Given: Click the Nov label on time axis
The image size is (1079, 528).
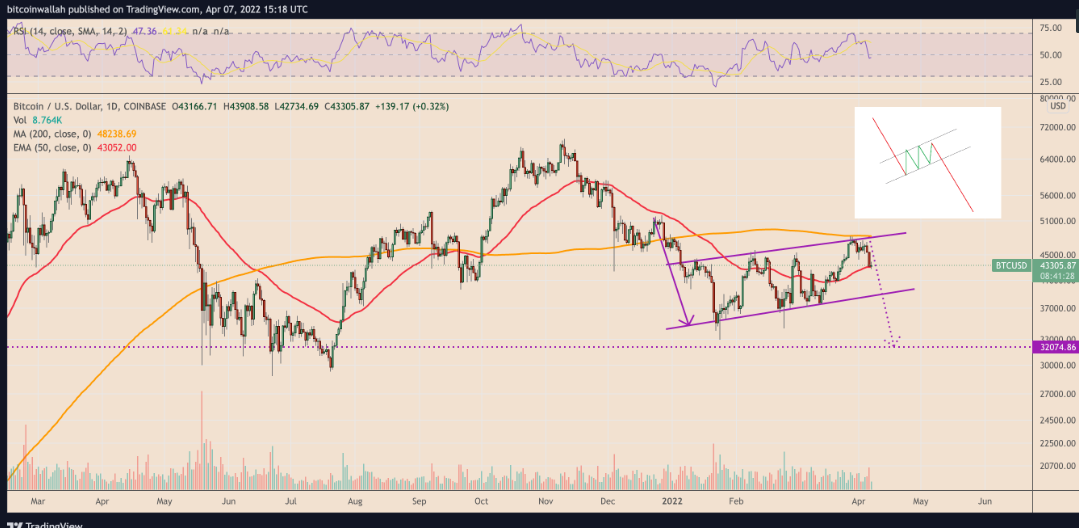Looking at the screenshot, I should click(546, 502).
